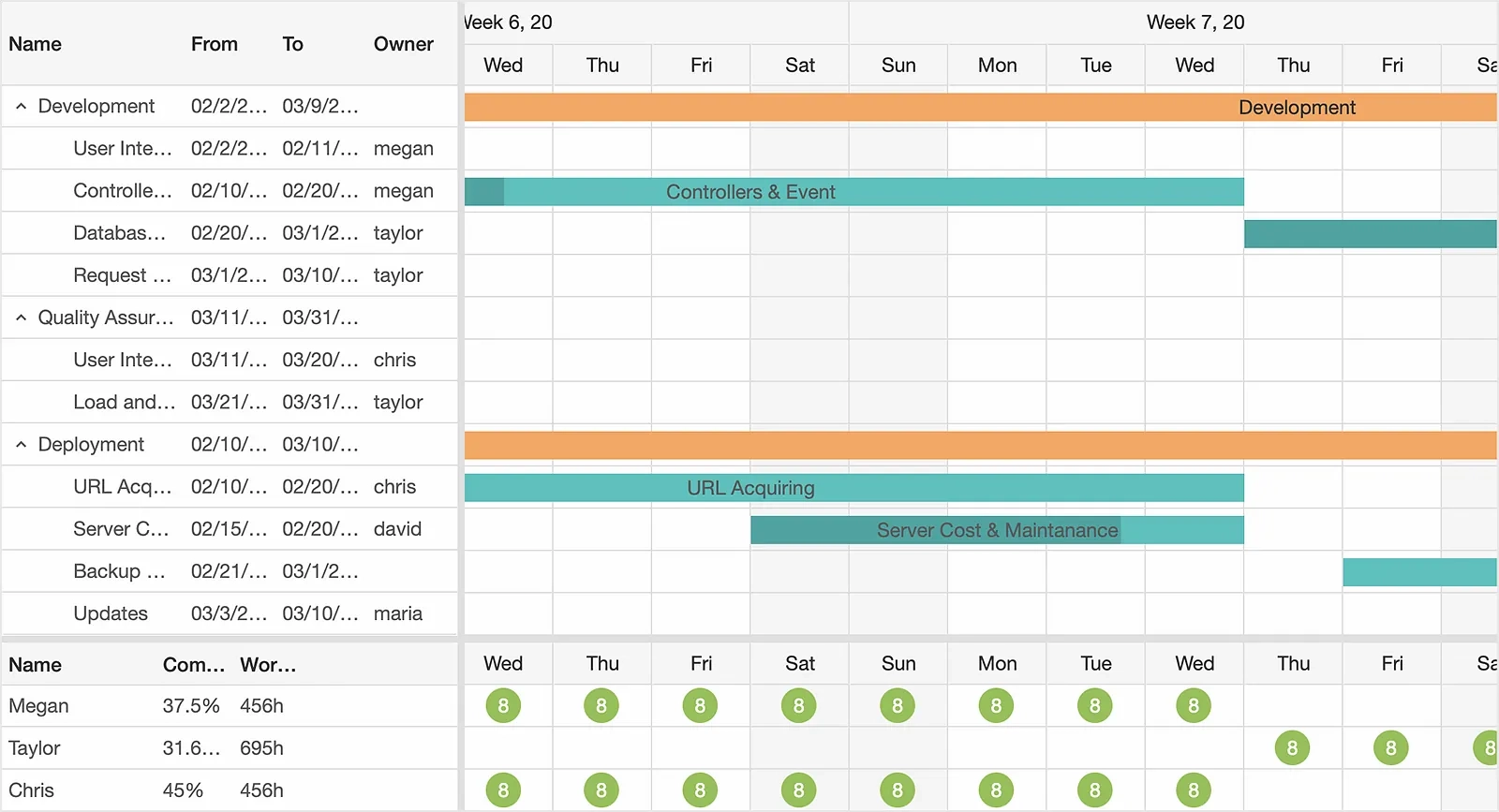The image size is (1499, 812).
Task: Click Taylor's Friday allocation badge
Action: coord(1391,747)
